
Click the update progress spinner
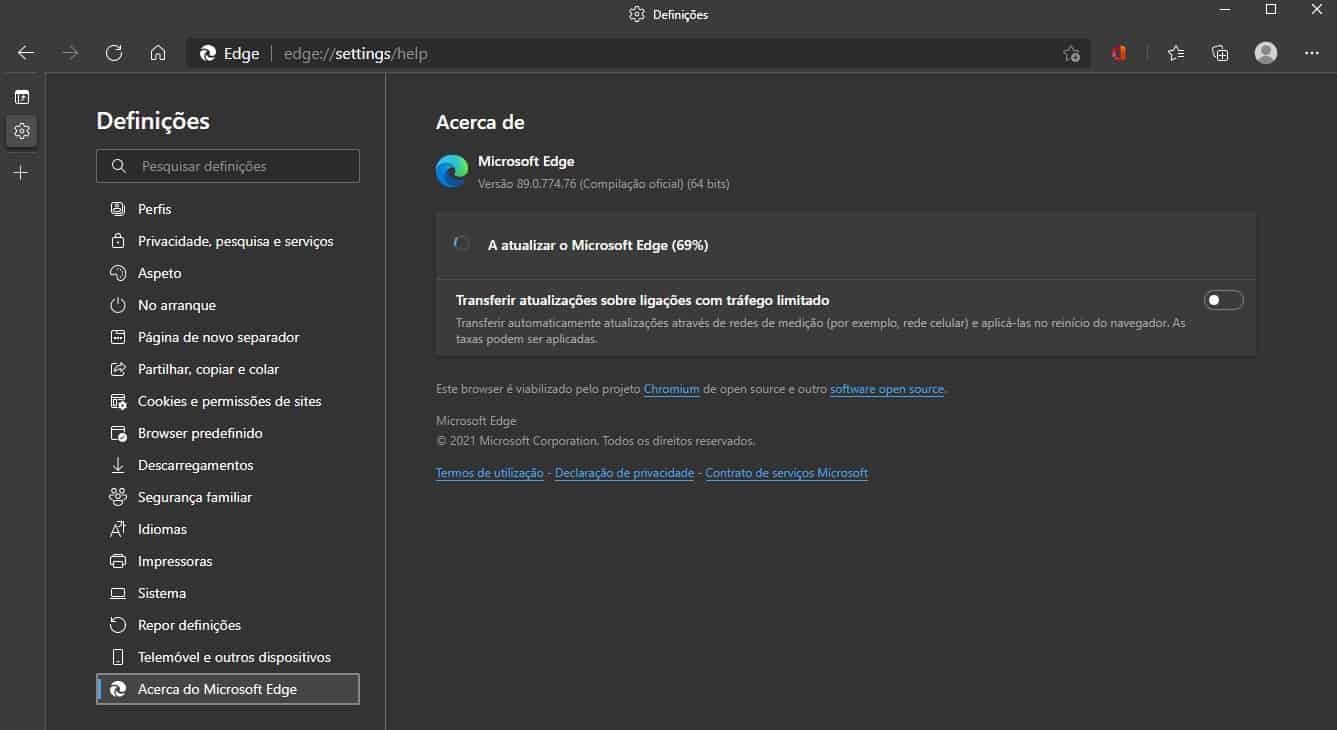[462, 244]
